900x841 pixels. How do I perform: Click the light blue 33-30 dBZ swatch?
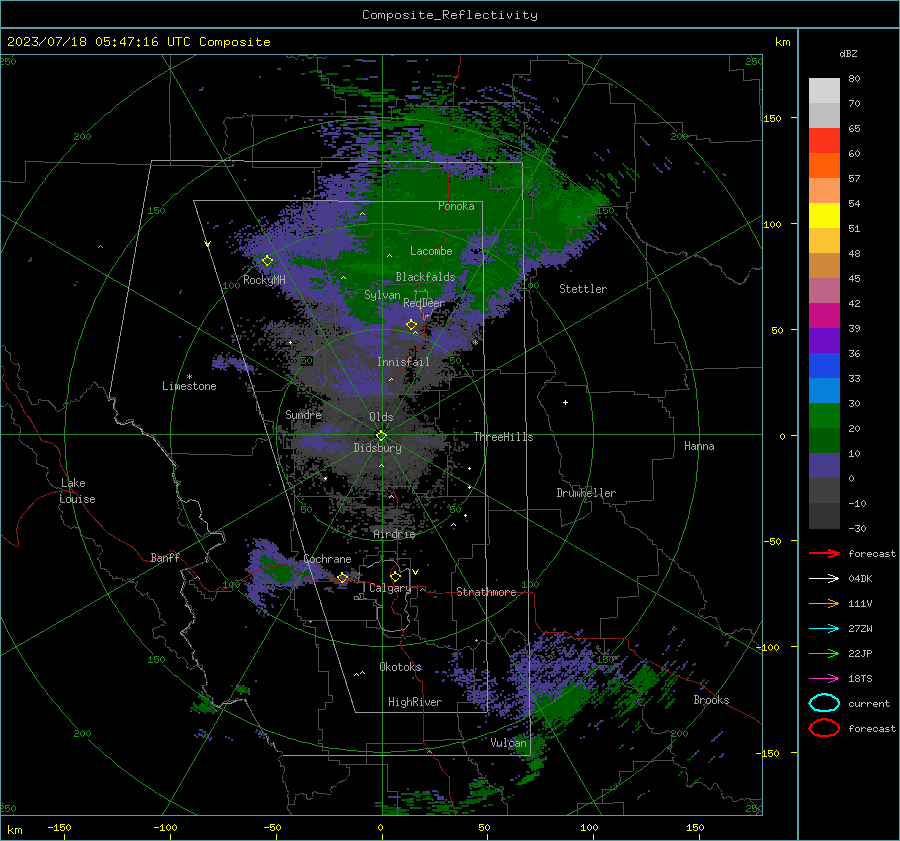[x=824, y=390]
